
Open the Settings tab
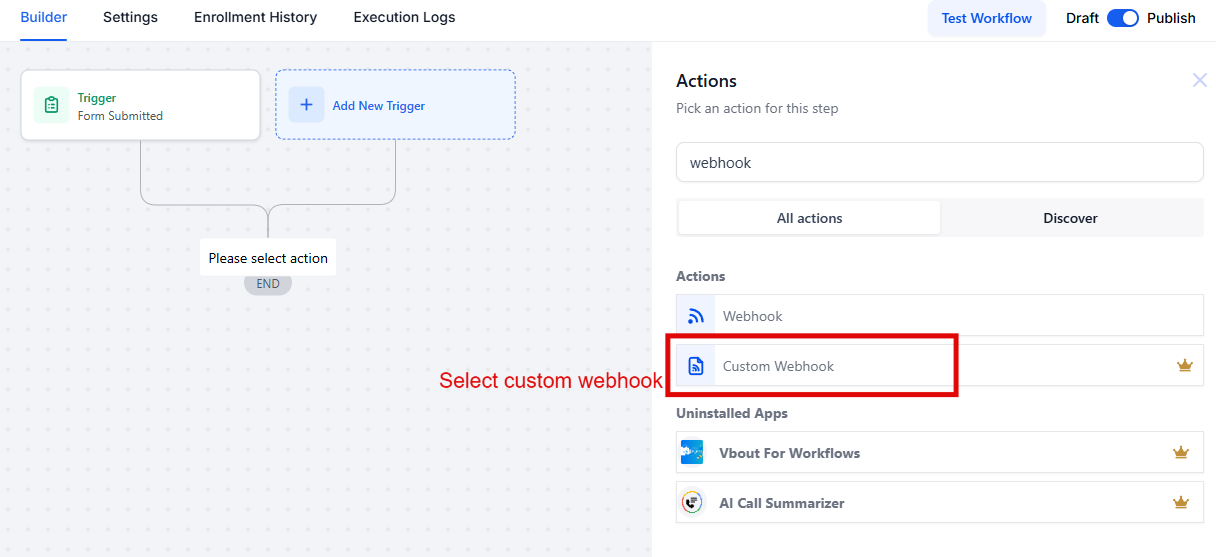tap(130, 17)
